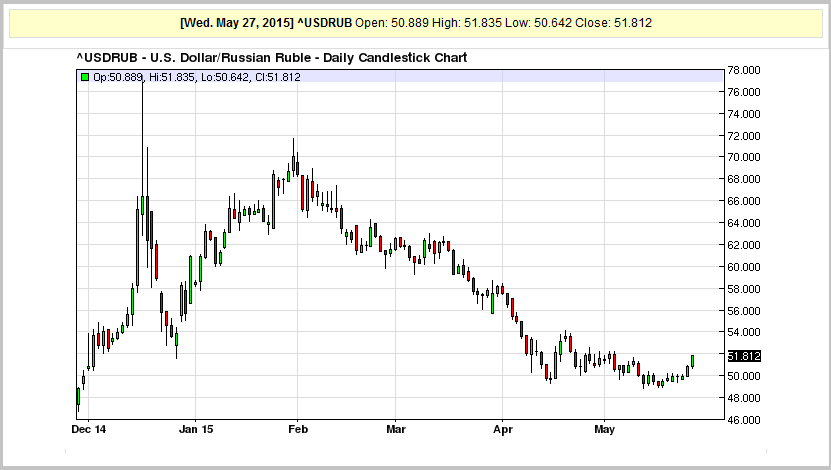Click the 'Dec 14' x-axis label

click(x=89, y=429)
